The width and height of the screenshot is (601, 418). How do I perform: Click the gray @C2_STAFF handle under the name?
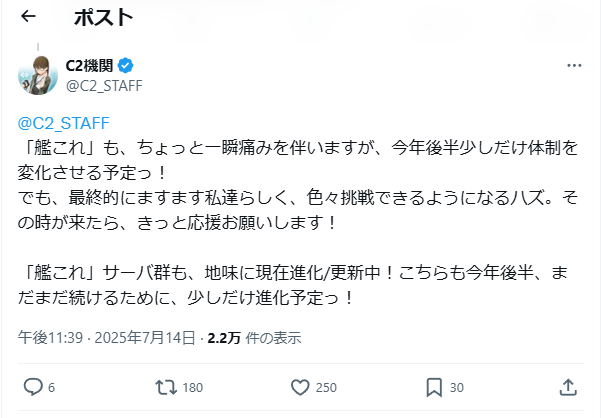pyautogui.click(x=104, y=86)
